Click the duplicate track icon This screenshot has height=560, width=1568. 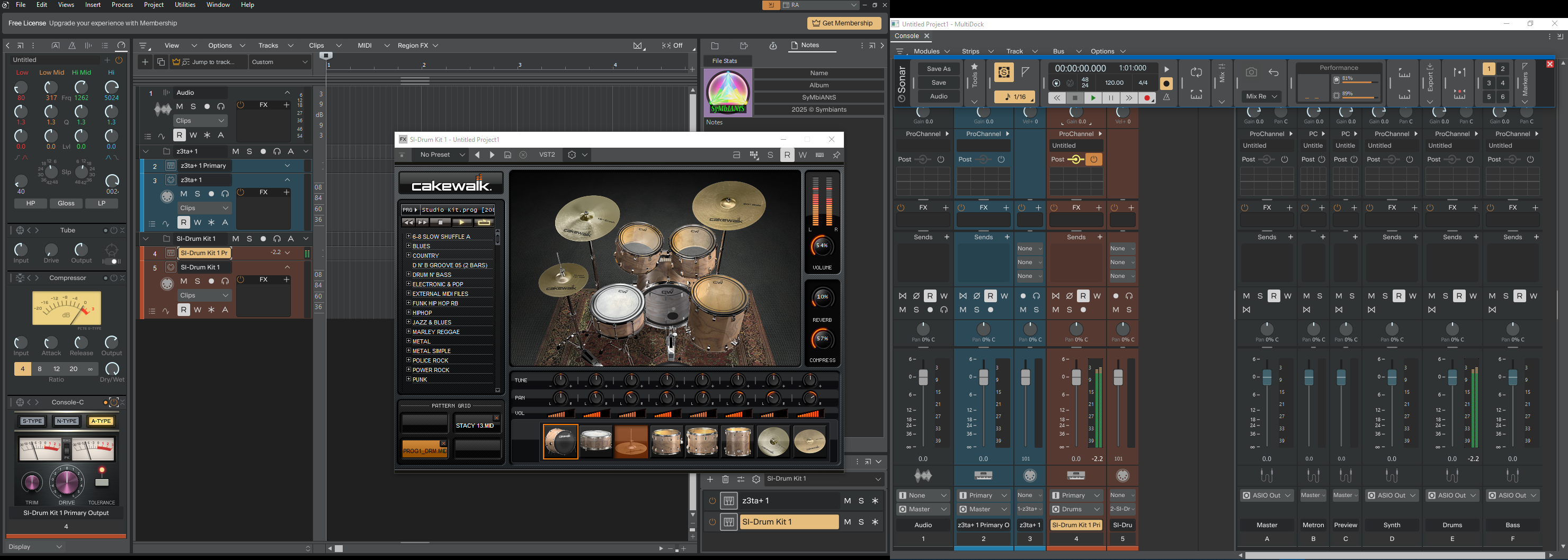point(161,62)
